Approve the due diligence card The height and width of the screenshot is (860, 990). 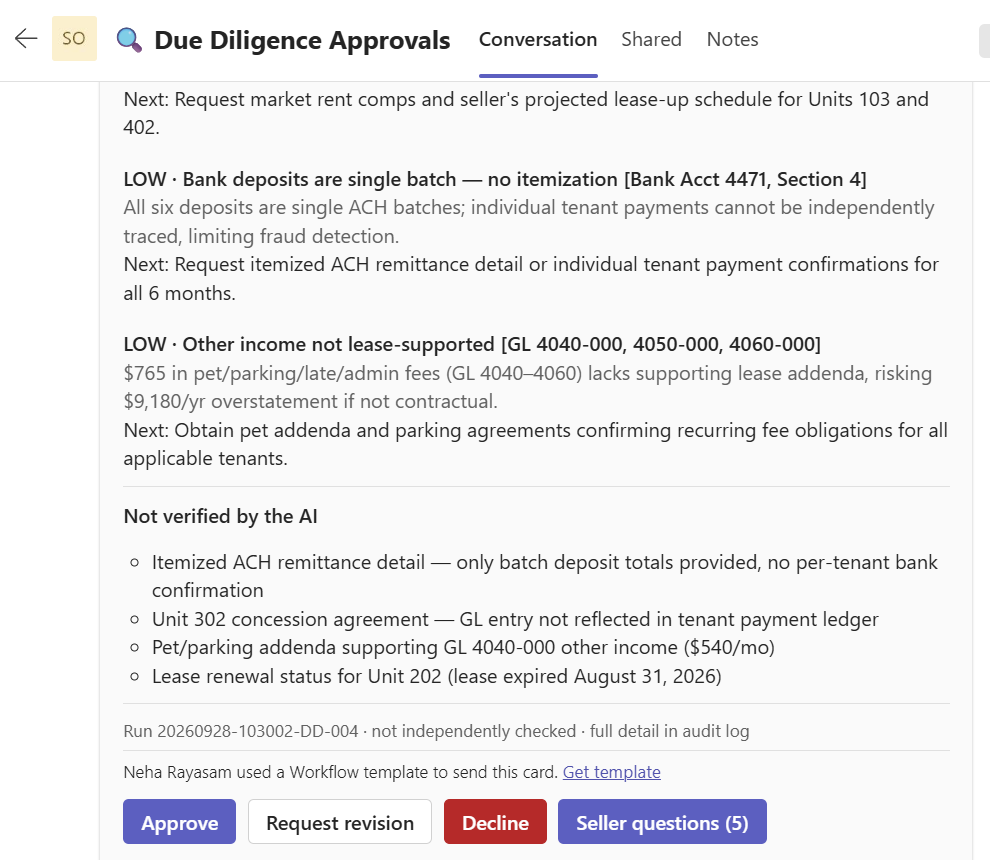tap(179, 821)
